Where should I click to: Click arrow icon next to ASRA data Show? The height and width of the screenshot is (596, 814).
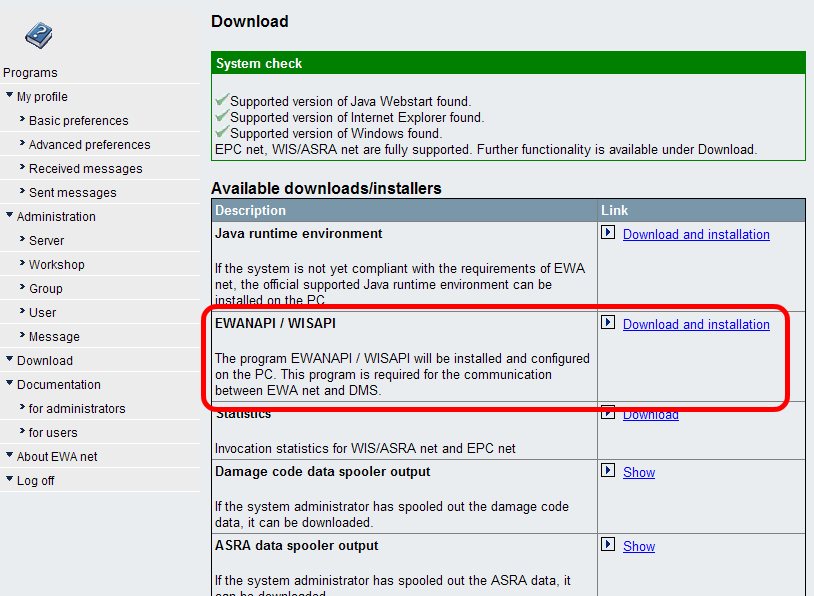pos(608,545)
